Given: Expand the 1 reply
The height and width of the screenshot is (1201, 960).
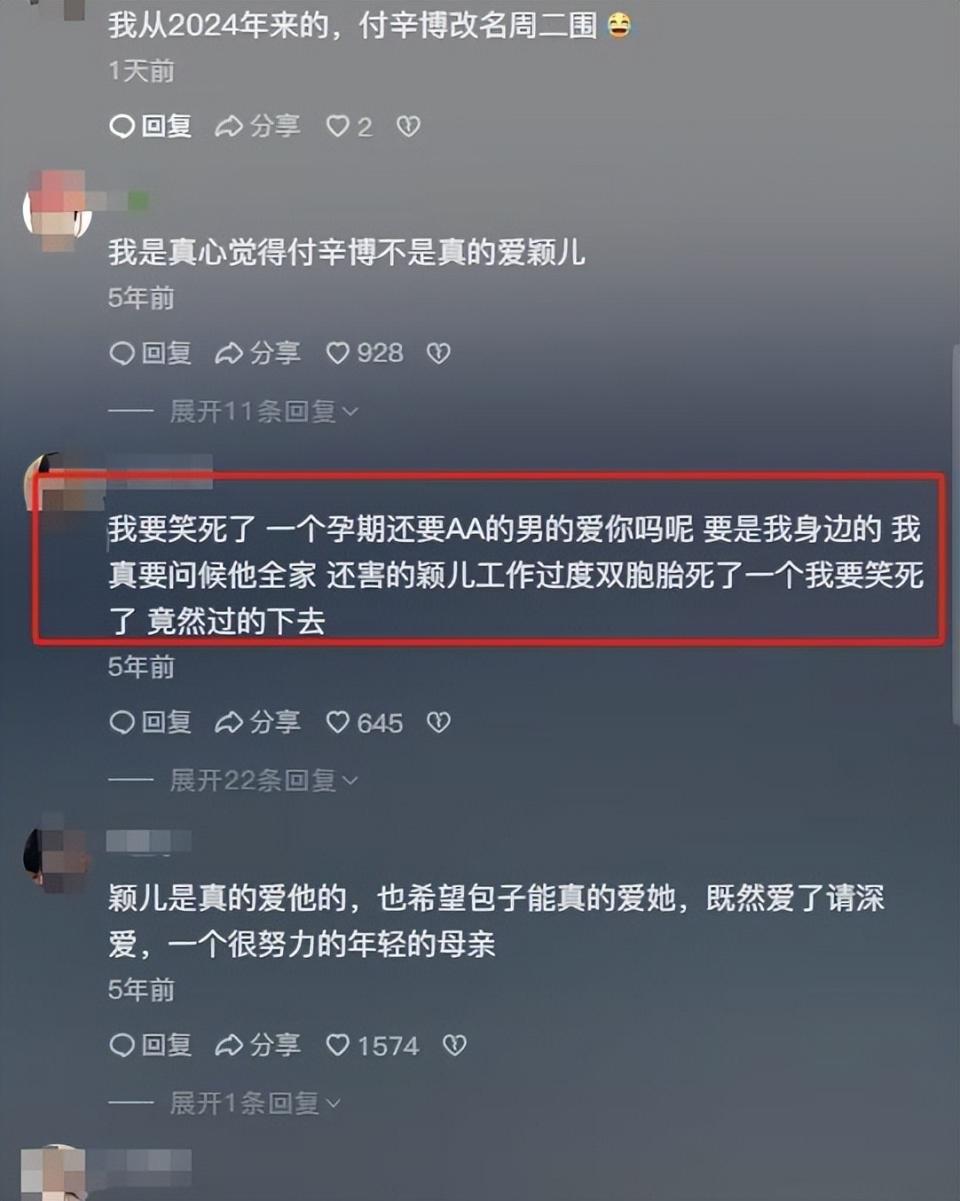Looking at the screenshot, I should [x=255, y=1103].
